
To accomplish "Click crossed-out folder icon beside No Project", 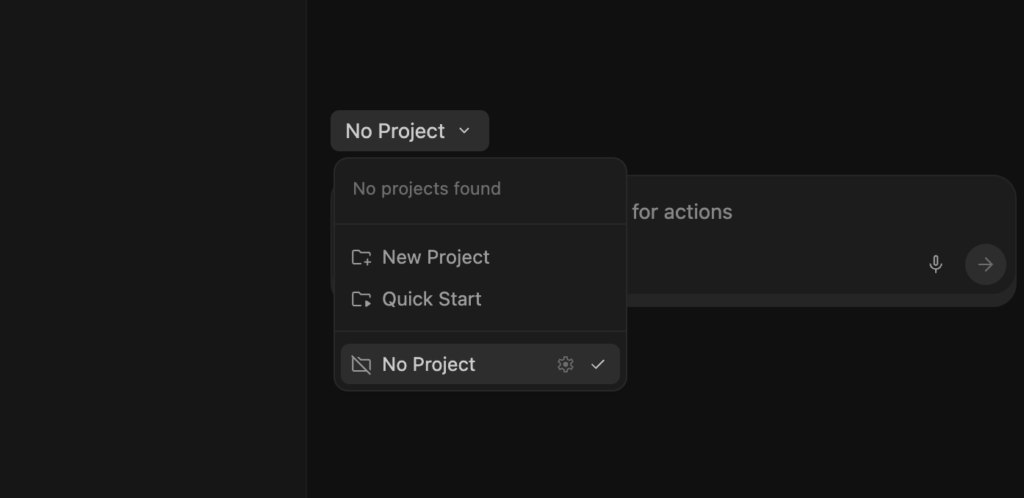I will 361,364.
